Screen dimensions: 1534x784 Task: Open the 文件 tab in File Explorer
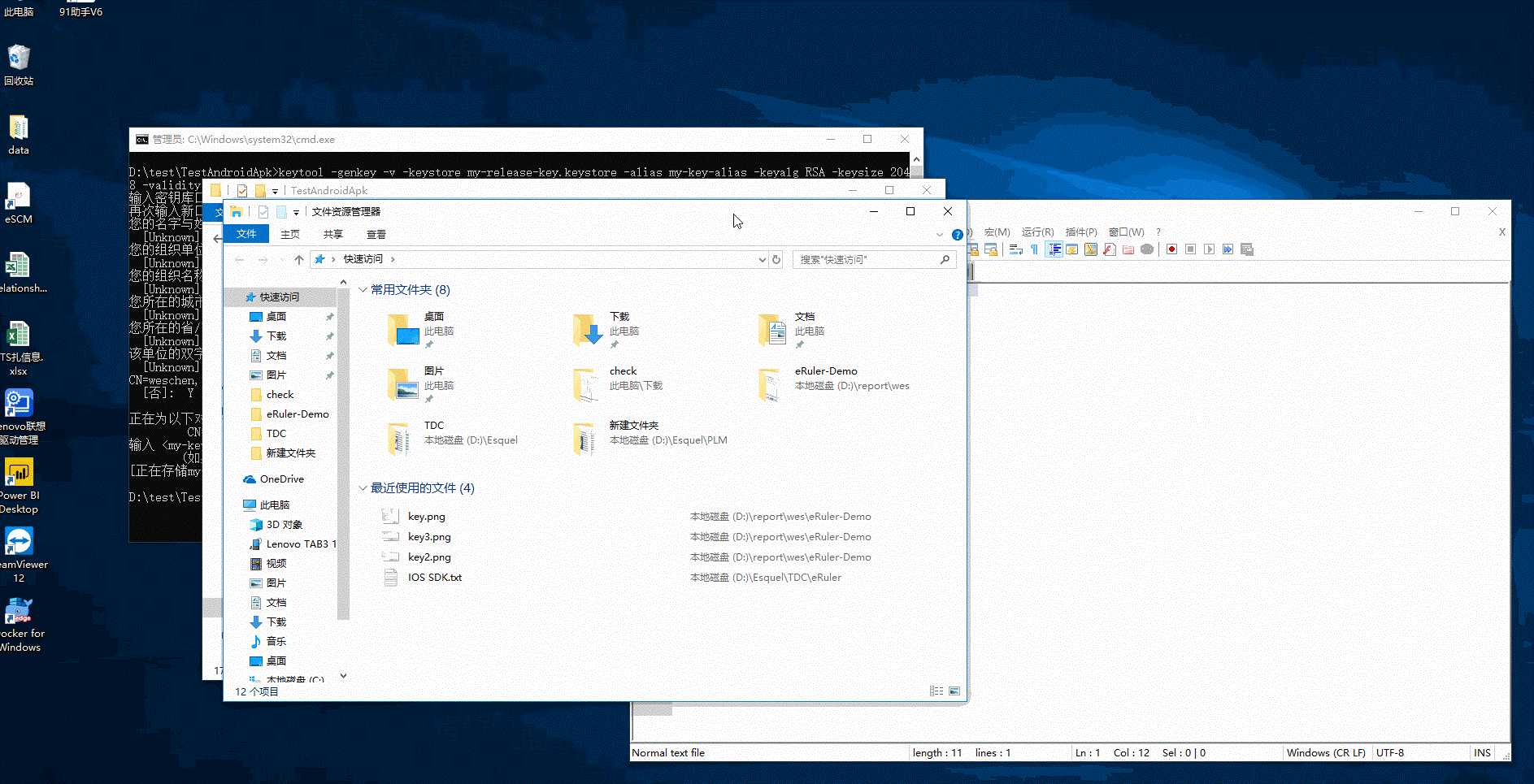tap(246, 234)
